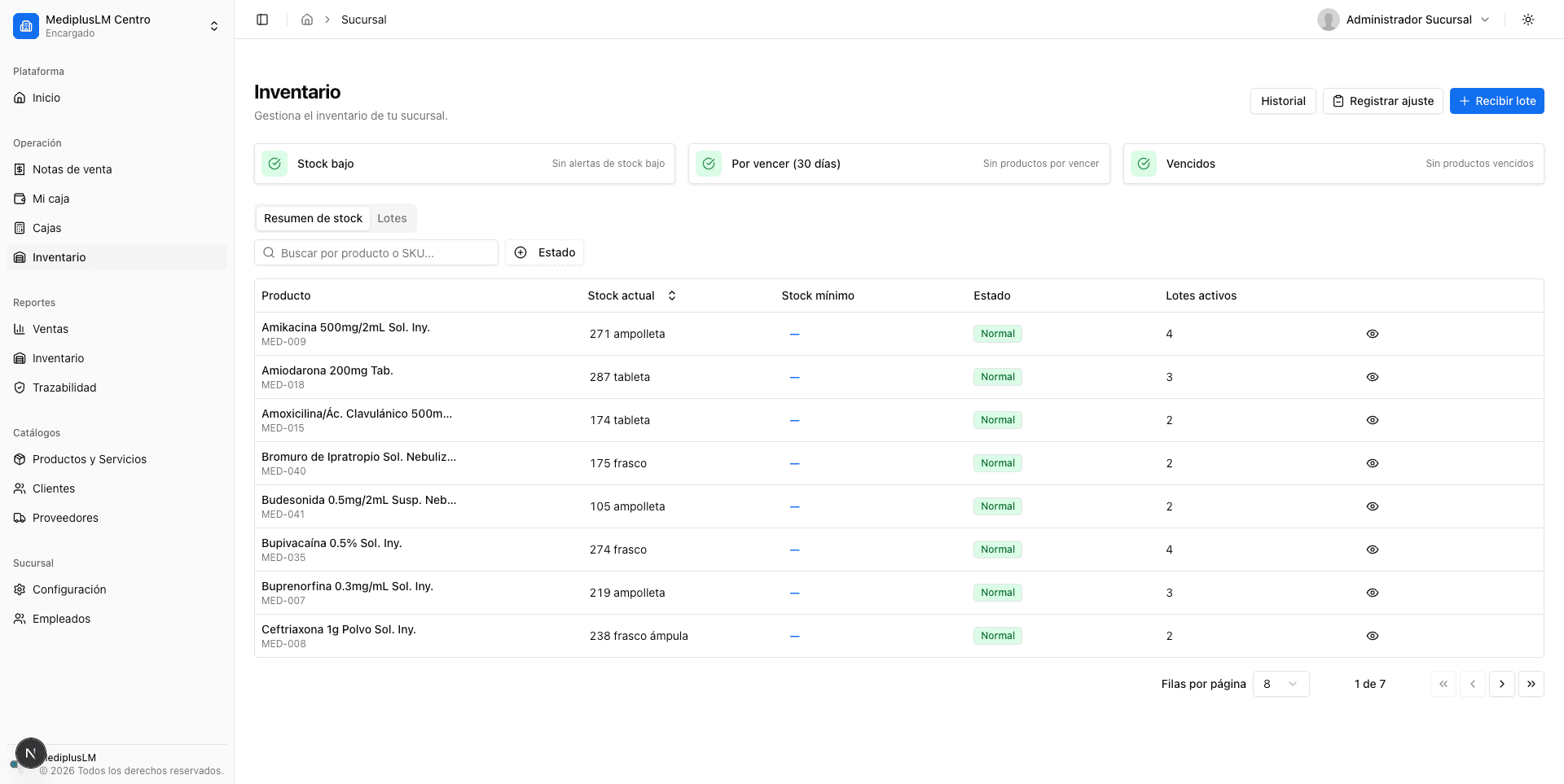
Task: Switch theme with the sun icon
Action: click(1528, 20)
